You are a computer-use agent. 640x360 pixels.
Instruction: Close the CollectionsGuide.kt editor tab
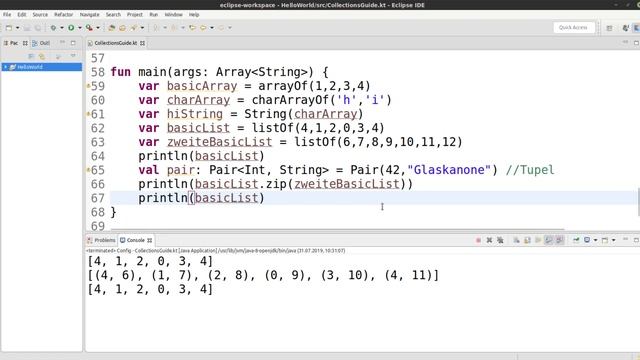pos(142,43)
